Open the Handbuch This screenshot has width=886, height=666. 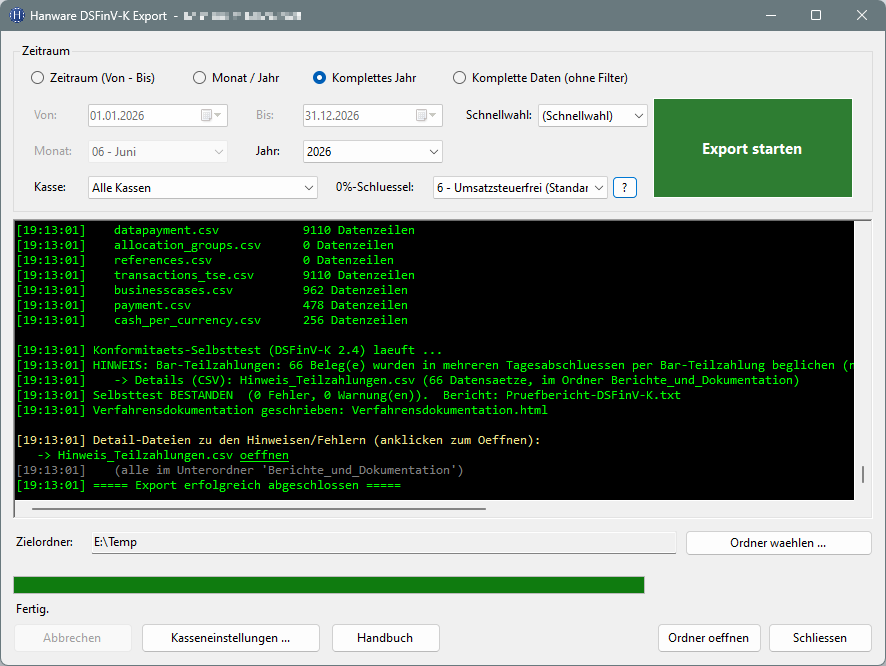pyautogui.click(x=385, y=638)
